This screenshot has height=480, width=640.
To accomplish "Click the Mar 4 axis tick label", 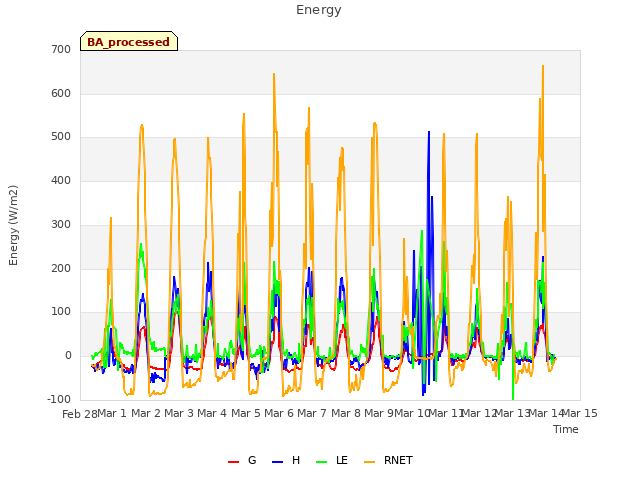I will point(212,413).
